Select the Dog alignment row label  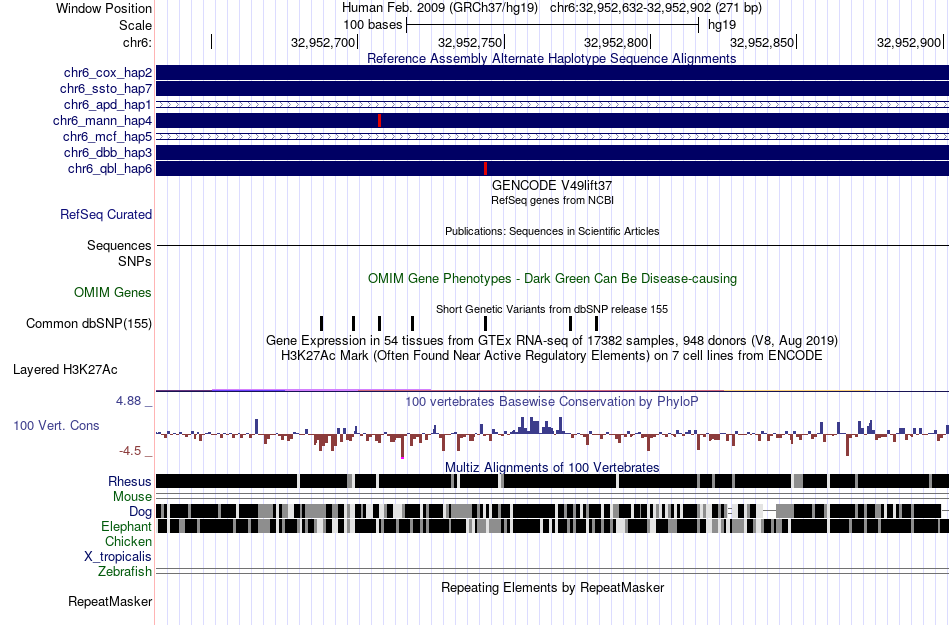pos(141,512)
